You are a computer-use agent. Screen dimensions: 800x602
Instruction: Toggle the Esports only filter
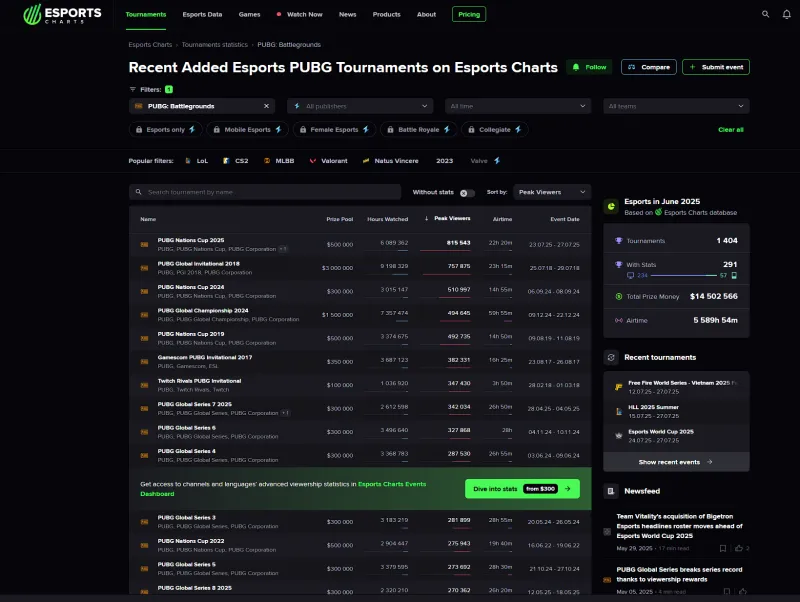[165, 130]
